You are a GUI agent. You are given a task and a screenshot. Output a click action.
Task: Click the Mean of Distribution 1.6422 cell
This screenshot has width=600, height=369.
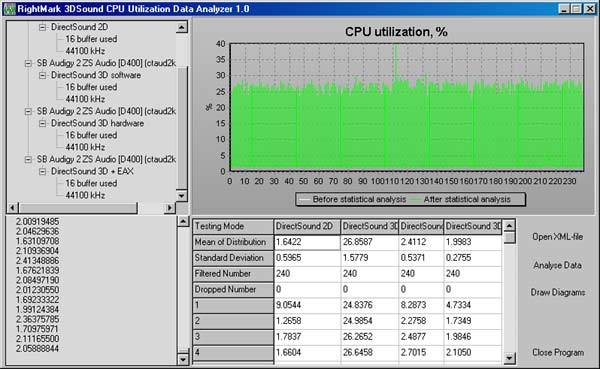307,242
